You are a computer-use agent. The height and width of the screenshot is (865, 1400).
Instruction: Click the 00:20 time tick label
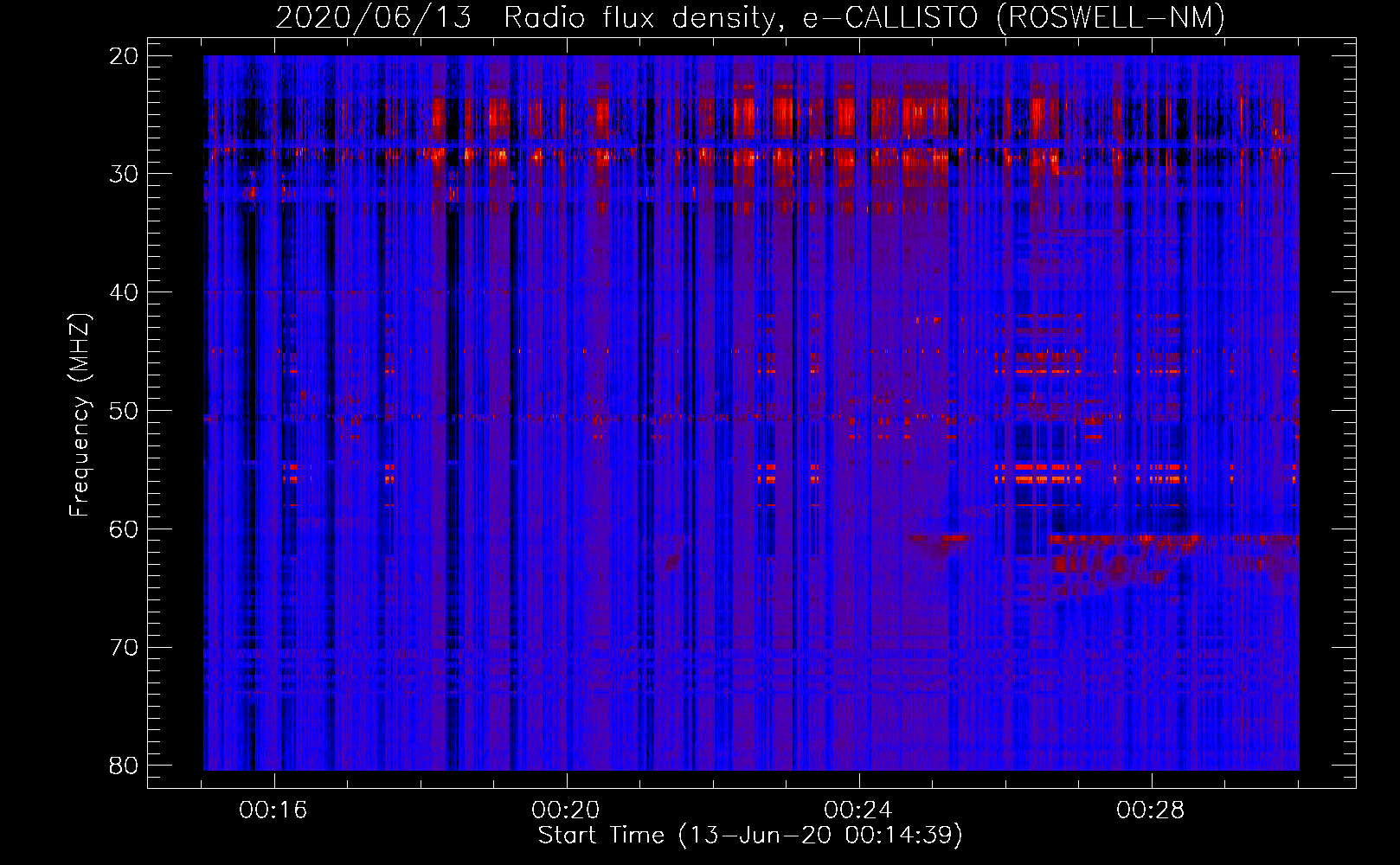click(x=566, y=811)
